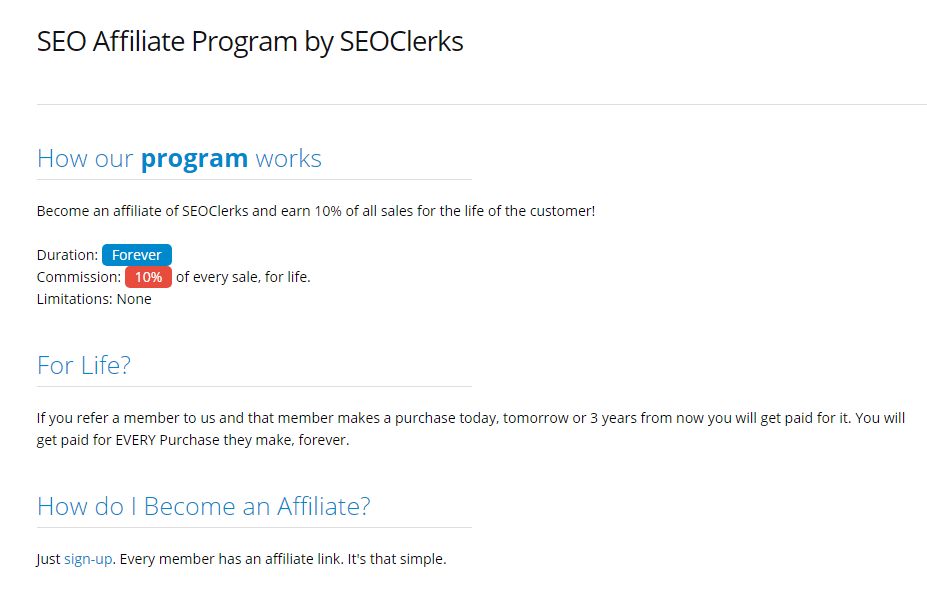Viewport: 927px width, 597px height.
Task: Open the sign-up link
Action: pos(88,559)
